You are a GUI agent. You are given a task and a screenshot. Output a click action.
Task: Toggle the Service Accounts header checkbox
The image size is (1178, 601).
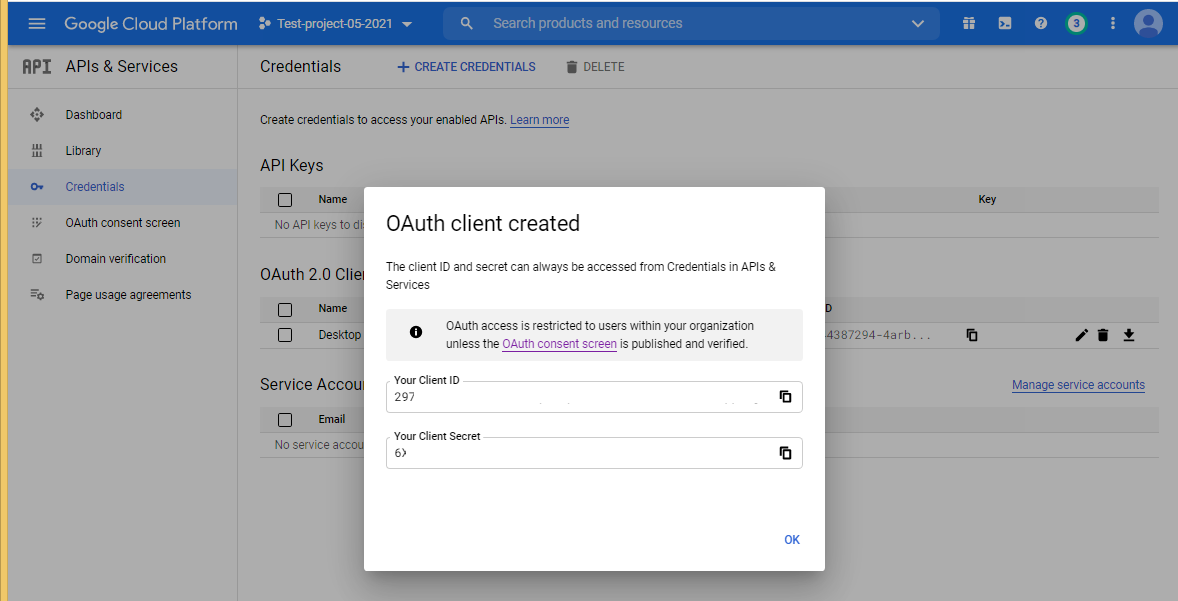pos(285,419)
